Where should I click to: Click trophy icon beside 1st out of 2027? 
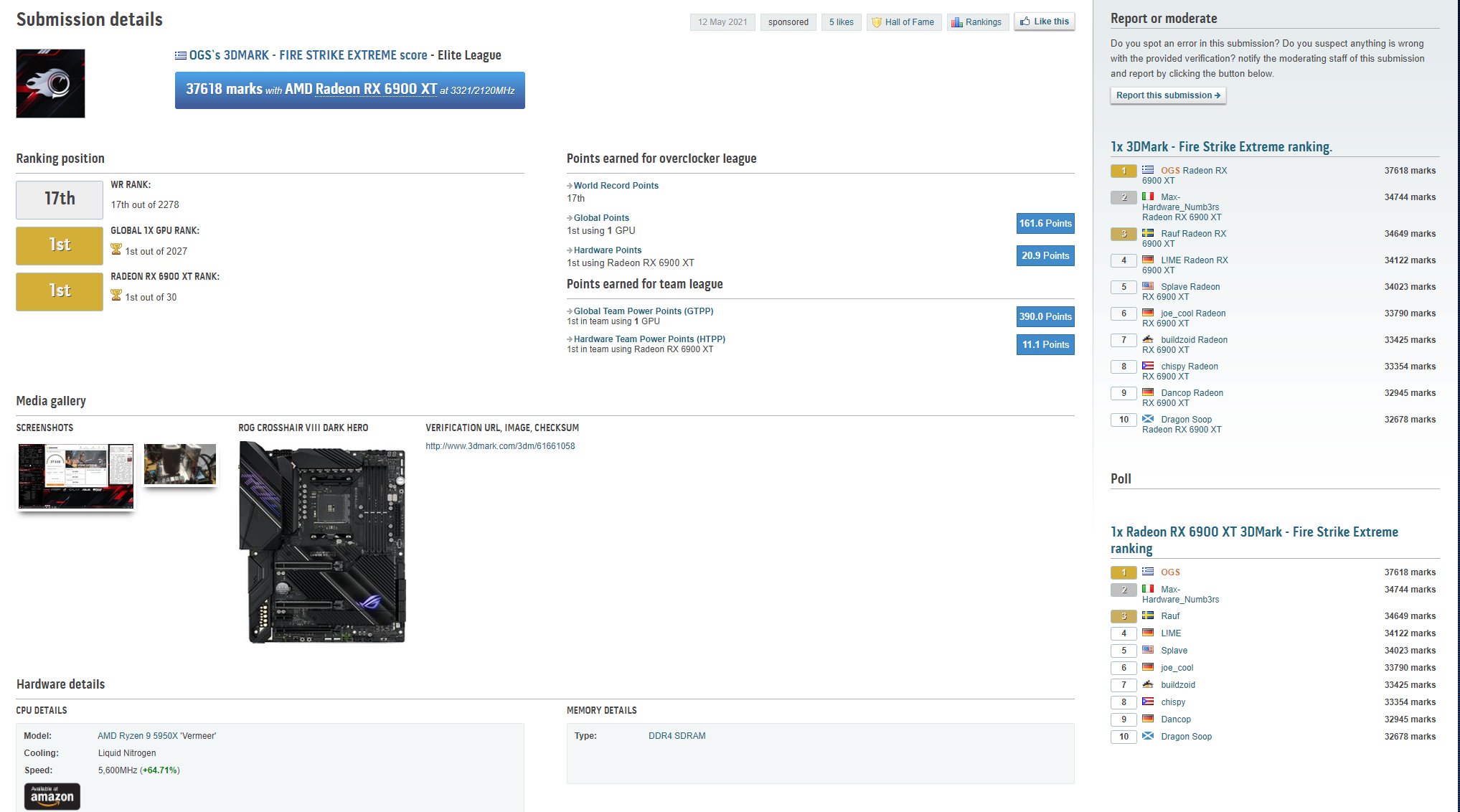point(116,250)
